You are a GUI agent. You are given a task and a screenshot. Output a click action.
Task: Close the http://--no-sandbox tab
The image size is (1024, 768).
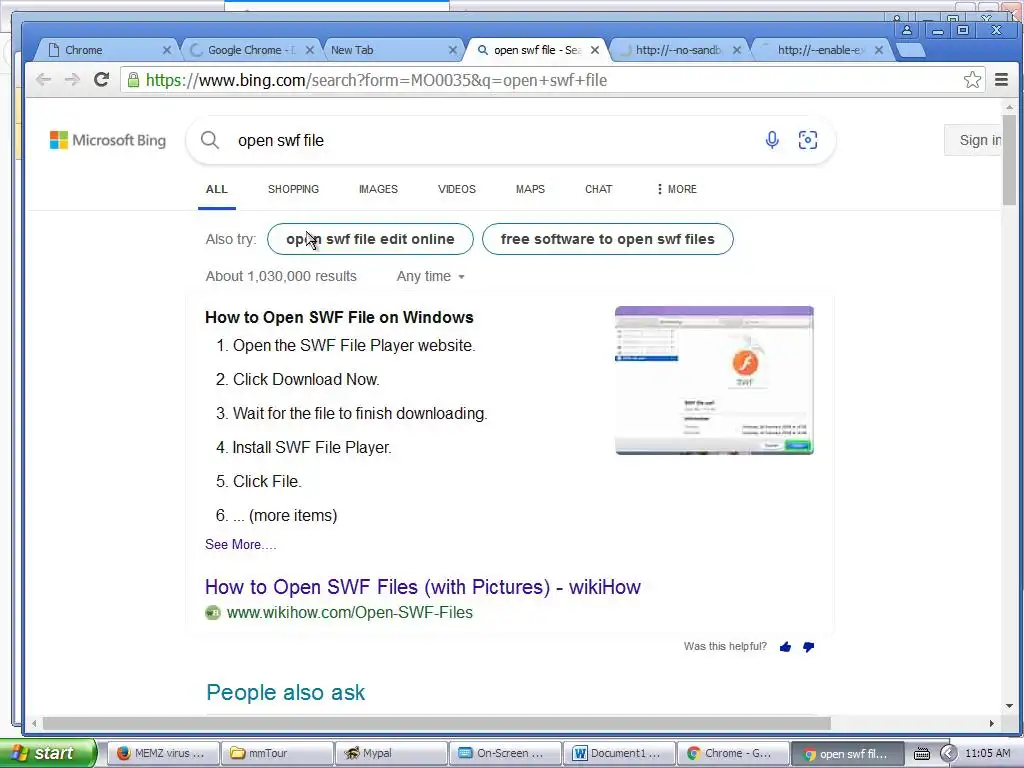click(737, 50)
